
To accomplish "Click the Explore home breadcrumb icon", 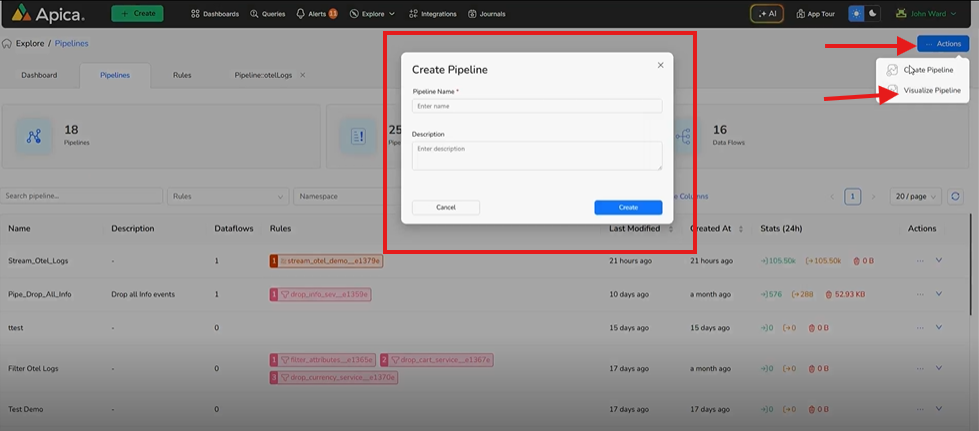I will [8, 44].
